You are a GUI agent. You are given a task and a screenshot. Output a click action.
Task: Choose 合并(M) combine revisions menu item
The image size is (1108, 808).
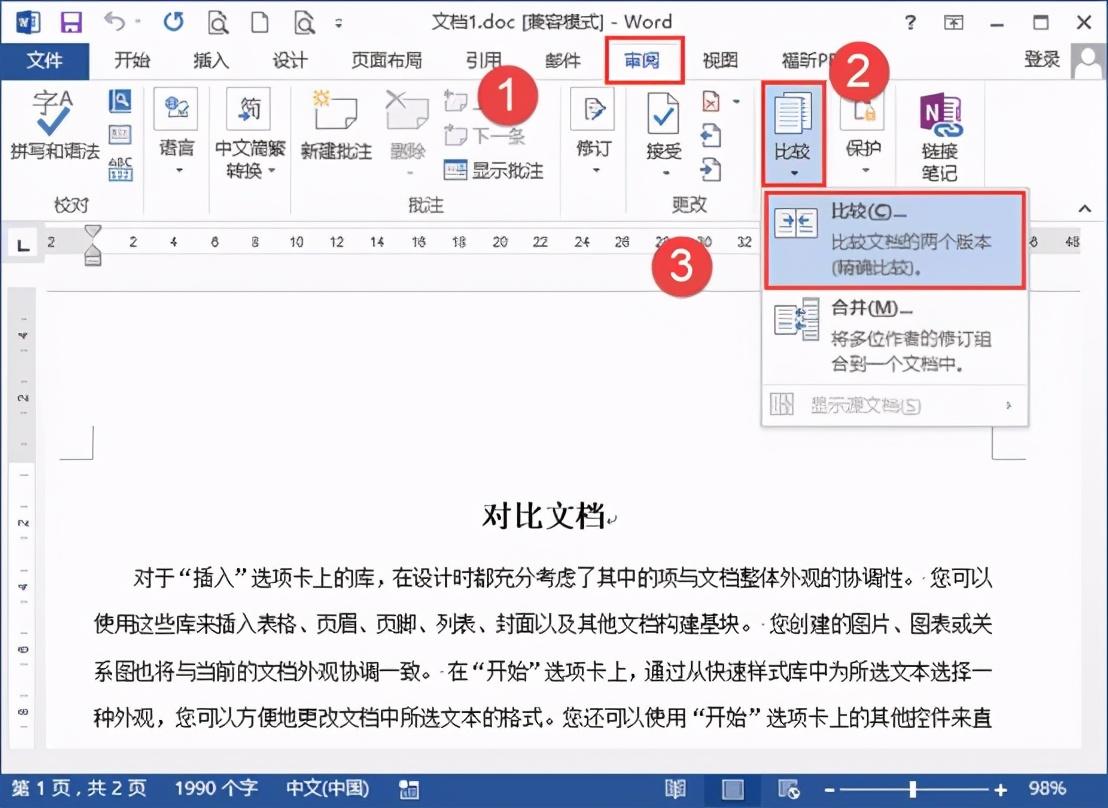tap(895, 336)
